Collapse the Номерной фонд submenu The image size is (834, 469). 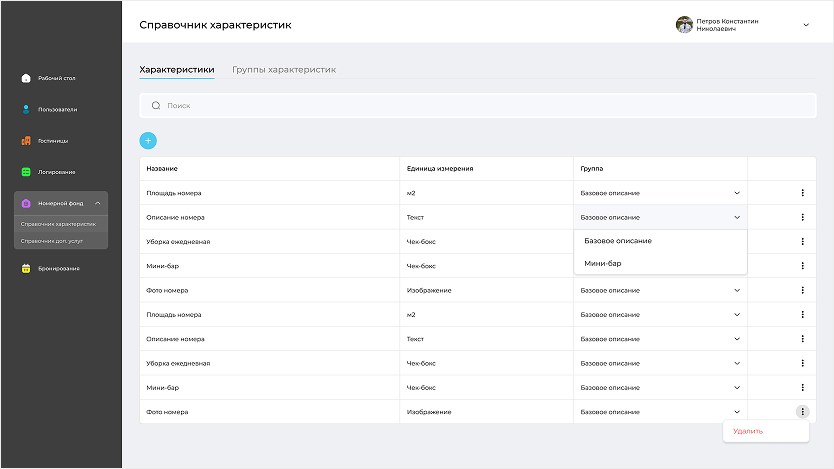[x=97, y=203]
